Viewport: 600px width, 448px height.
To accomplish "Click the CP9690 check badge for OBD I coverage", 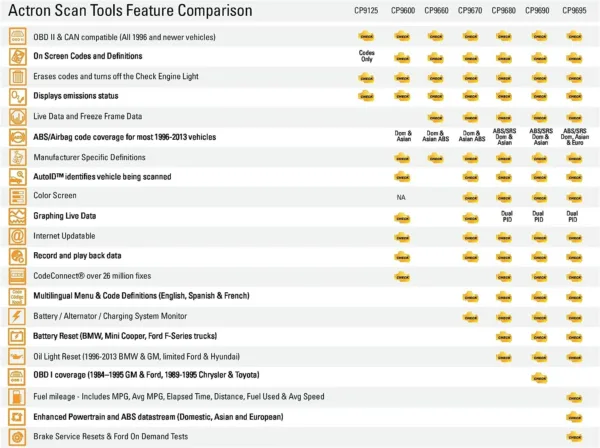I will [x=539, y=378].
